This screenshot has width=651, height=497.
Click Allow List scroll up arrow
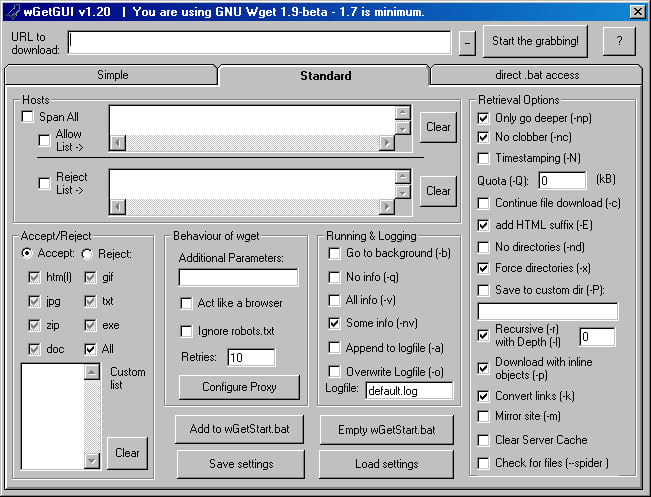(402, 113)
